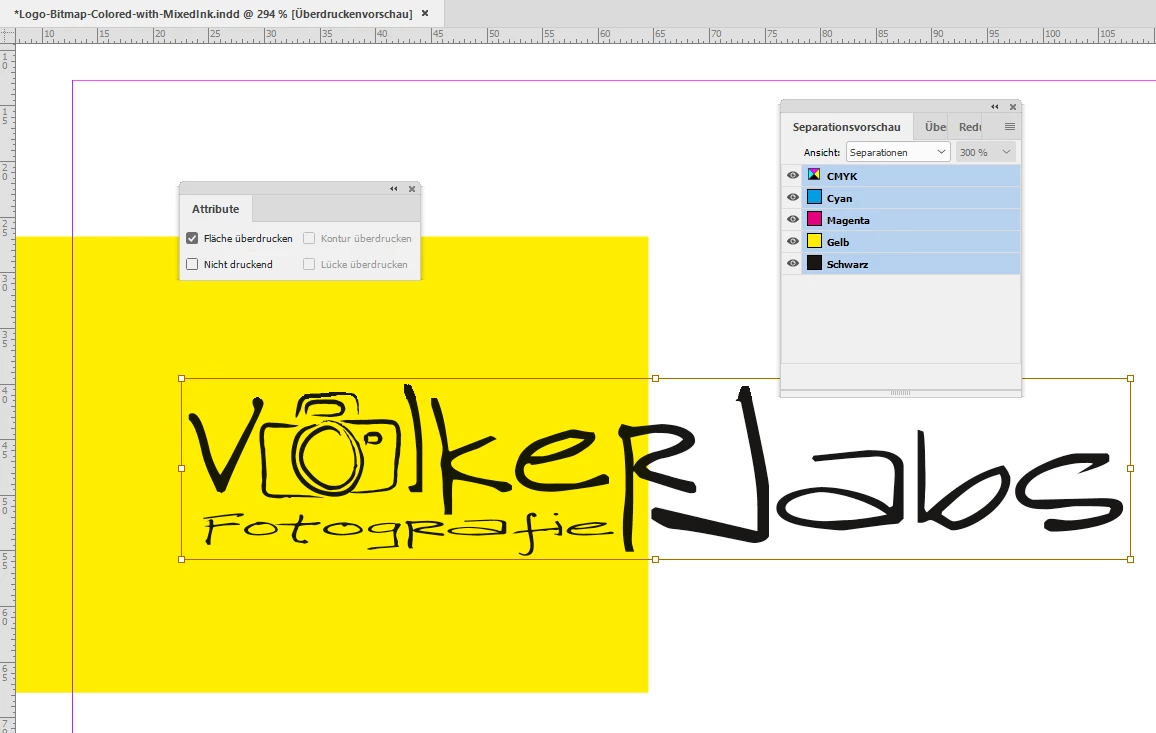The width and height of the screenshot is (1156, 733).
Task: Switch to the Separationsvorschau tab
Action: tap(846, 127)
